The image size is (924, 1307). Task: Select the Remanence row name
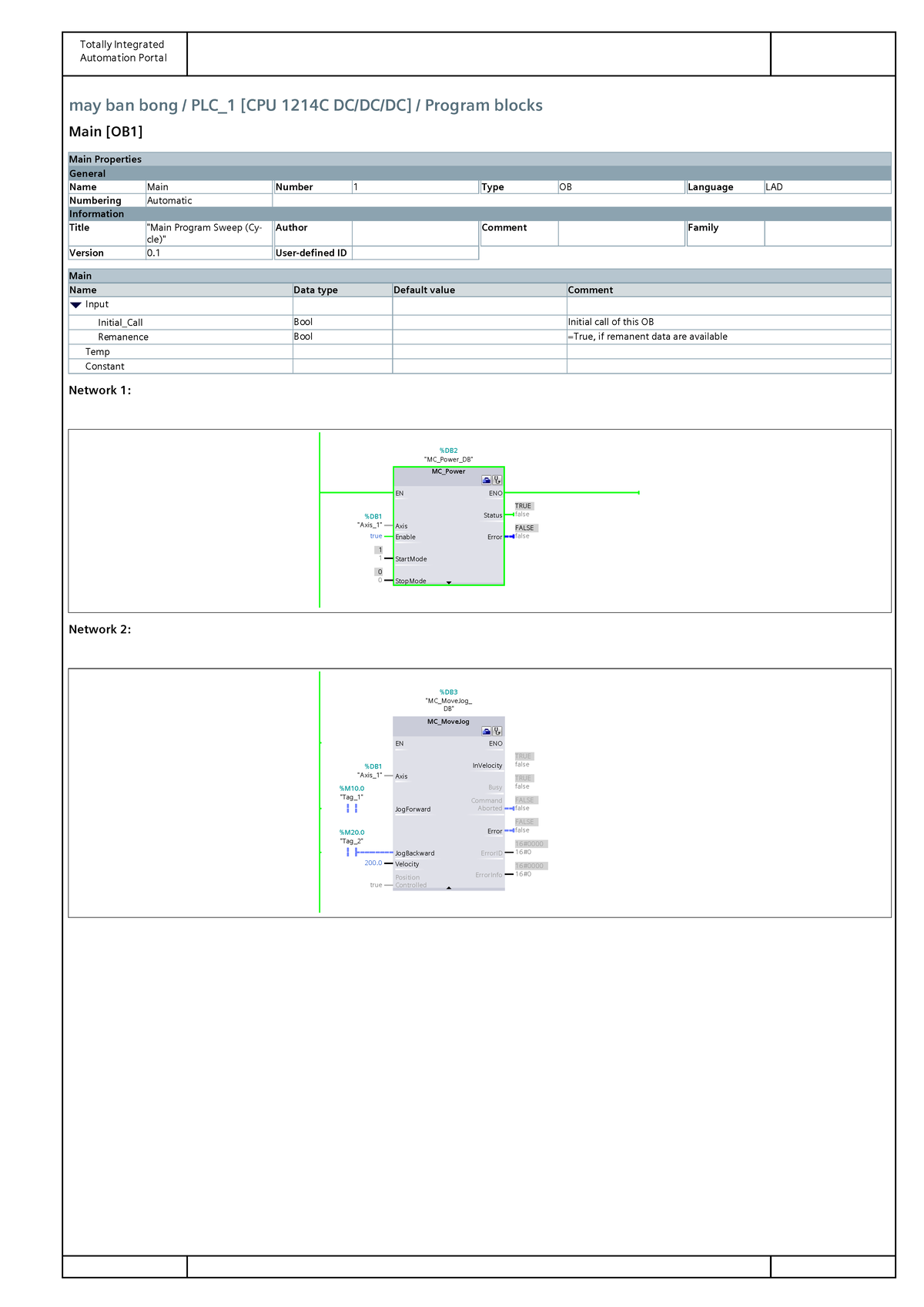tap(123, 337)
